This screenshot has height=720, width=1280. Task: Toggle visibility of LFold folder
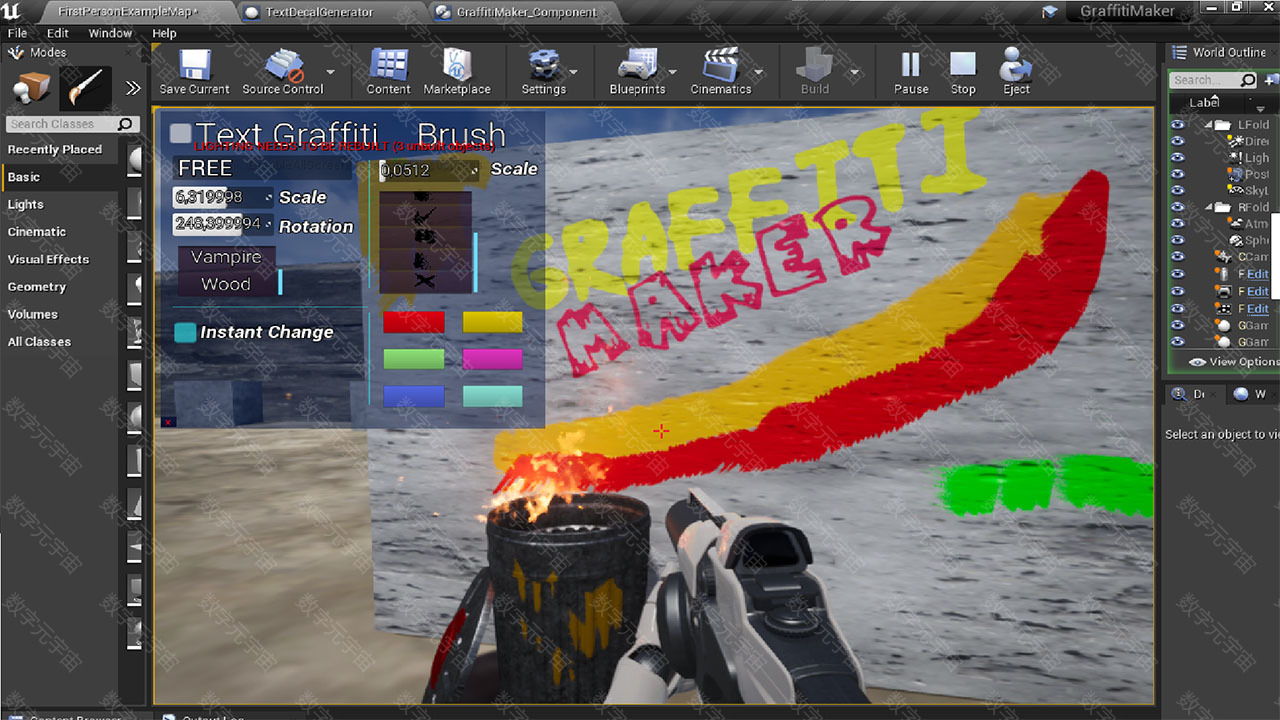click(1177, 125)
